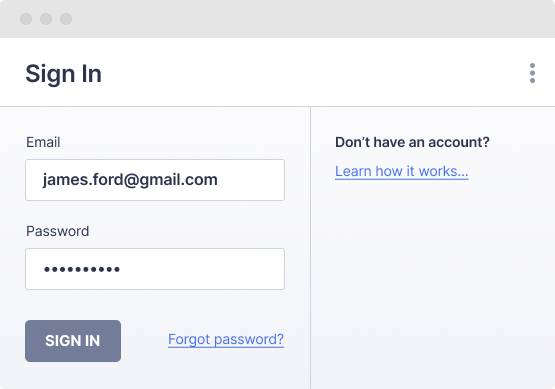Image resolution: width=555 pixels, height=389 pixels.
Task: Click empty space below Learn how it works
Action: pos(433,283)
